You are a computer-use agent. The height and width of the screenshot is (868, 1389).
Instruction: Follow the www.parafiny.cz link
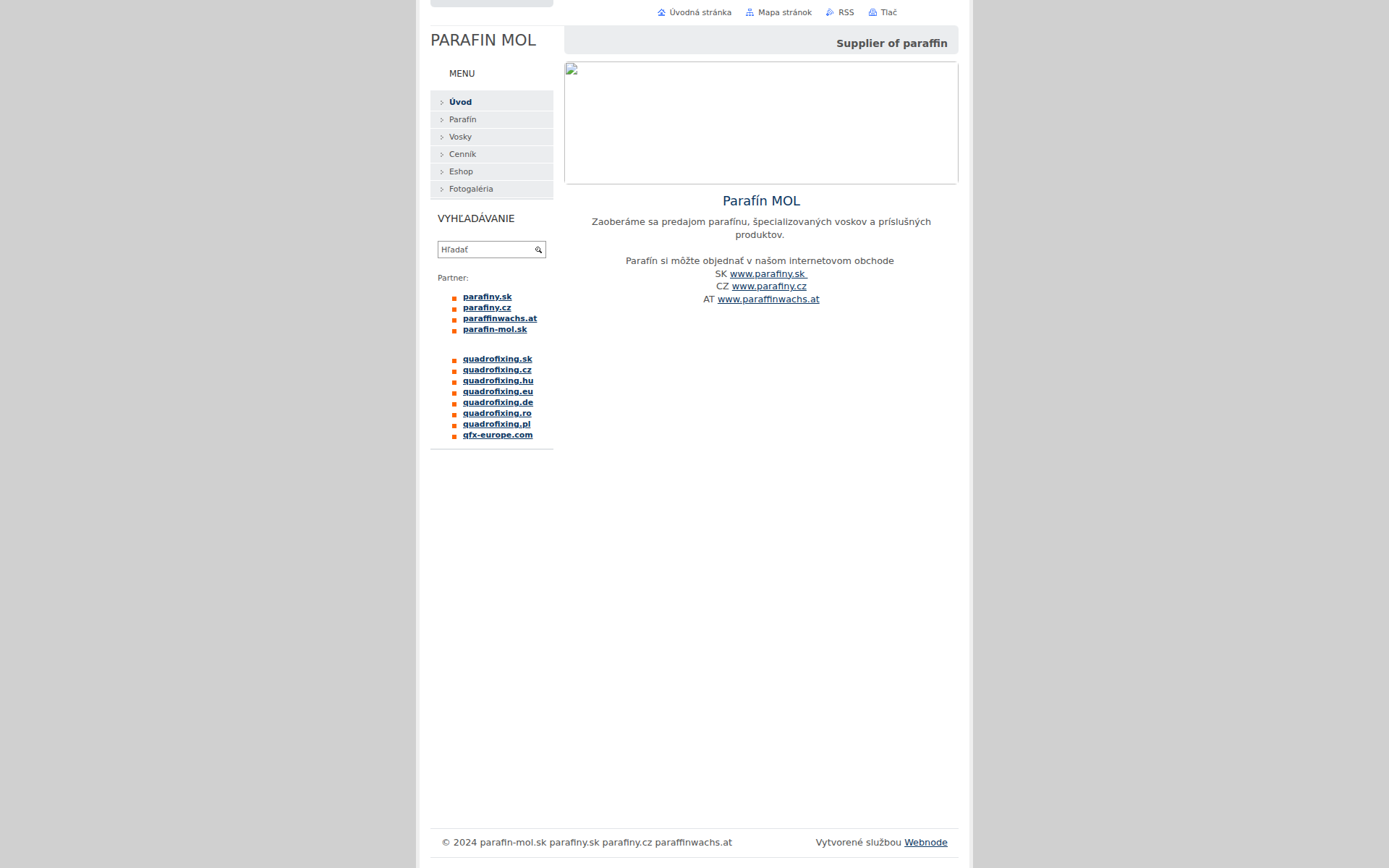point(769,286)
